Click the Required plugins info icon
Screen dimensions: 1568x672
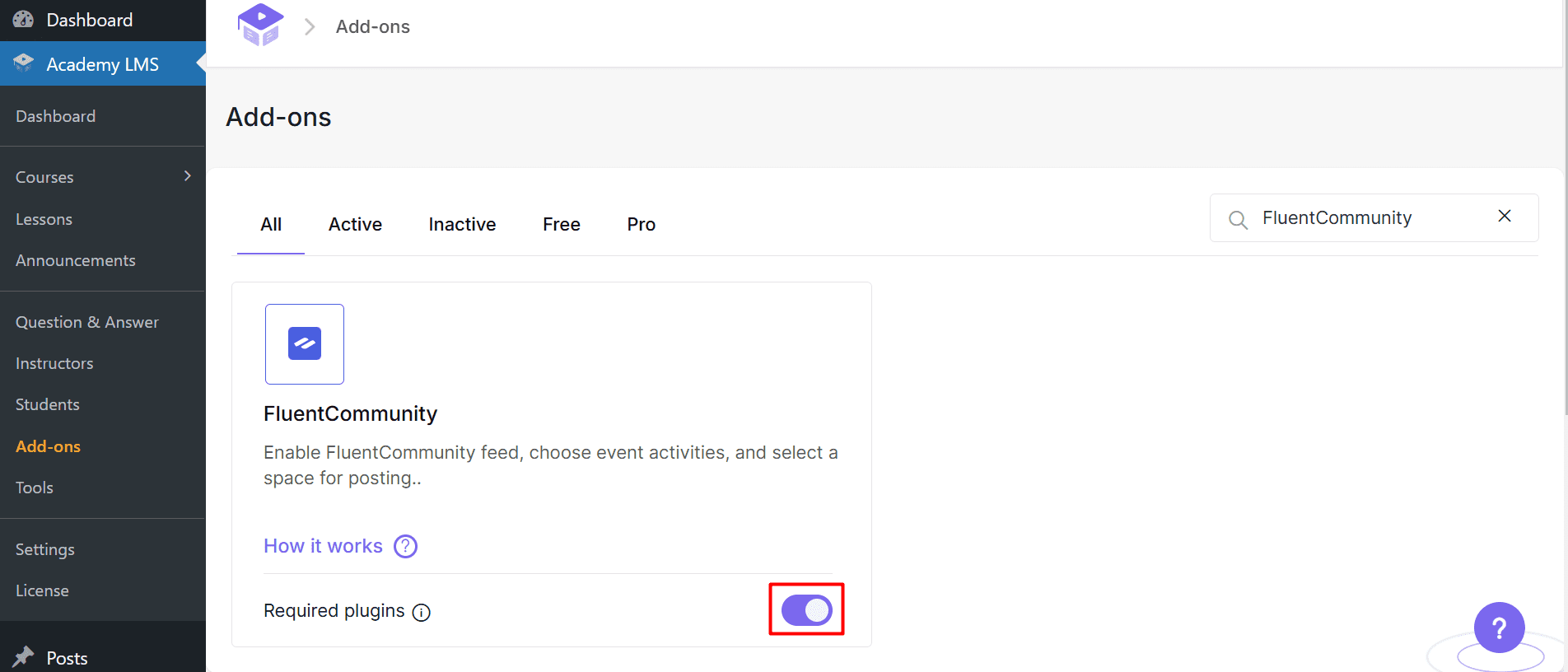pos(422,612)
